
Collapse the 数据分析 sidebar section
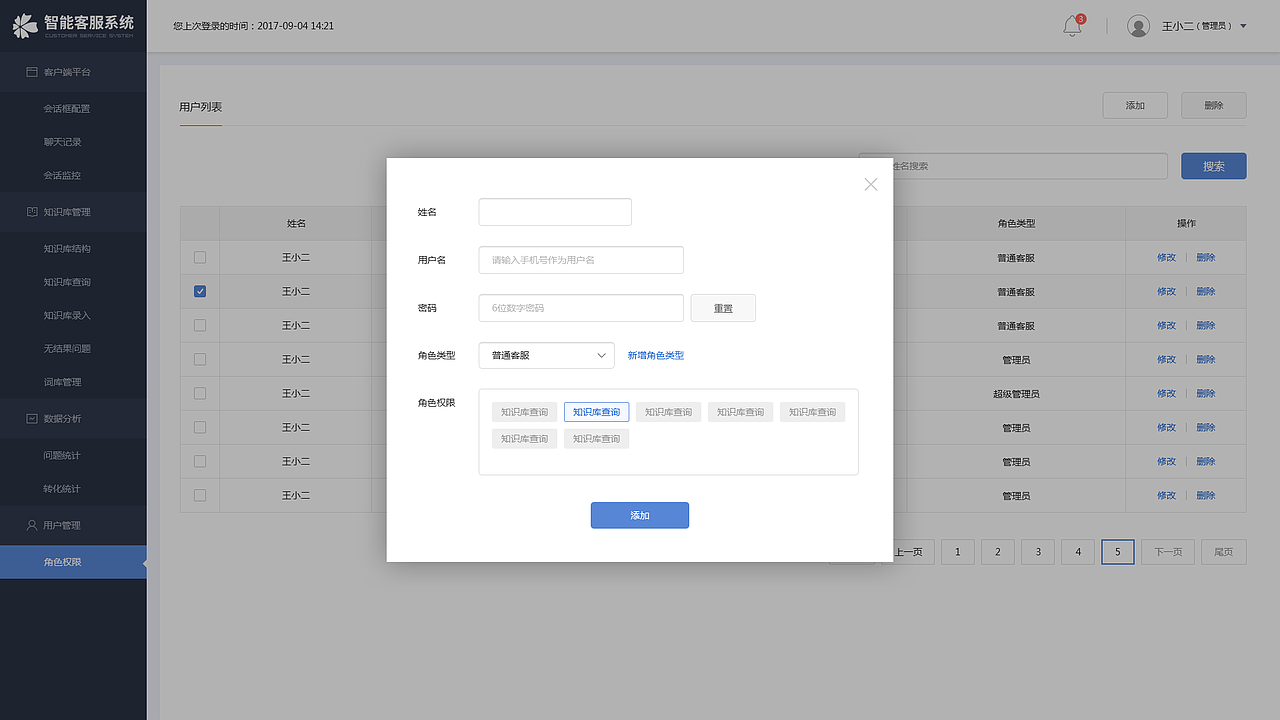(73, 418)
